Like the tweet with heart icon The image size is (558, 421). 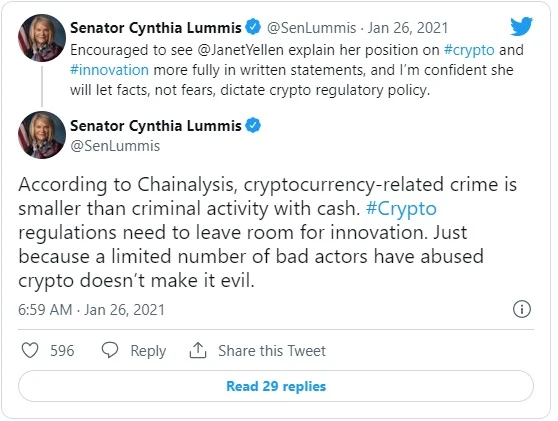tap(30, 350)
